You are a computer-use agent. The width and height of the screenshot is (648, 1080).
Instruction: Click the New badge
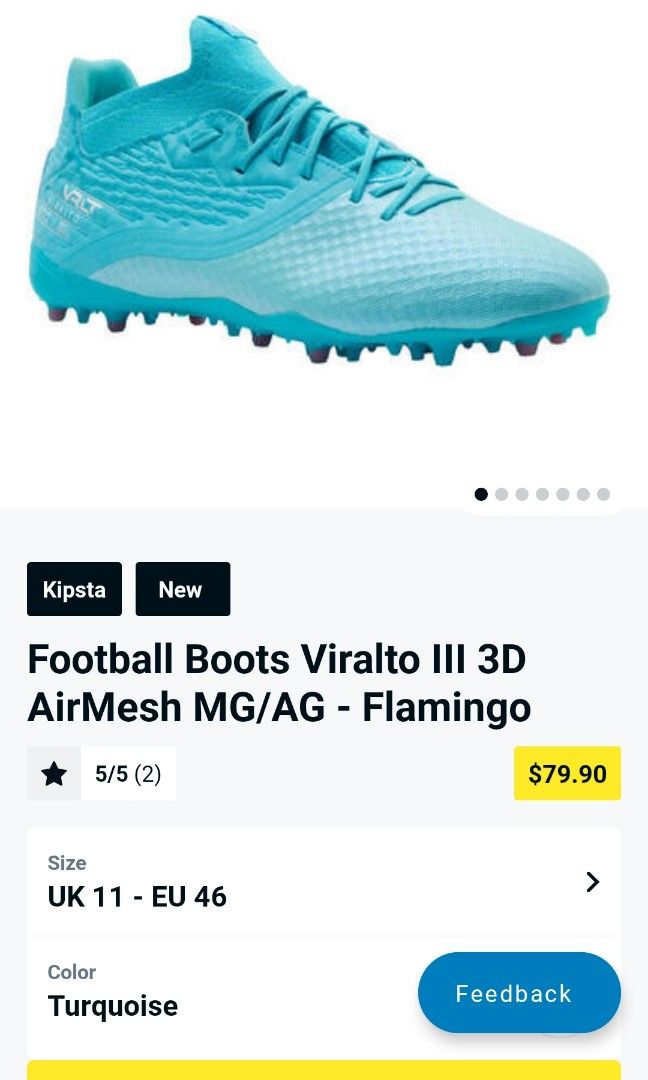point(182,589)
